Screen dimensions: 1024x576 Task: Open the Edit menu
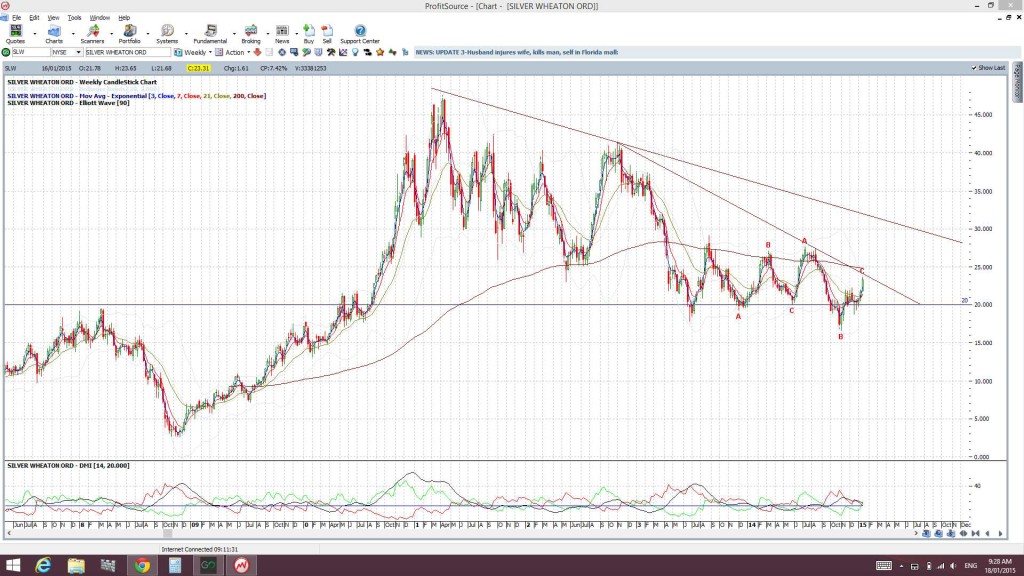(x=34, y=18)
